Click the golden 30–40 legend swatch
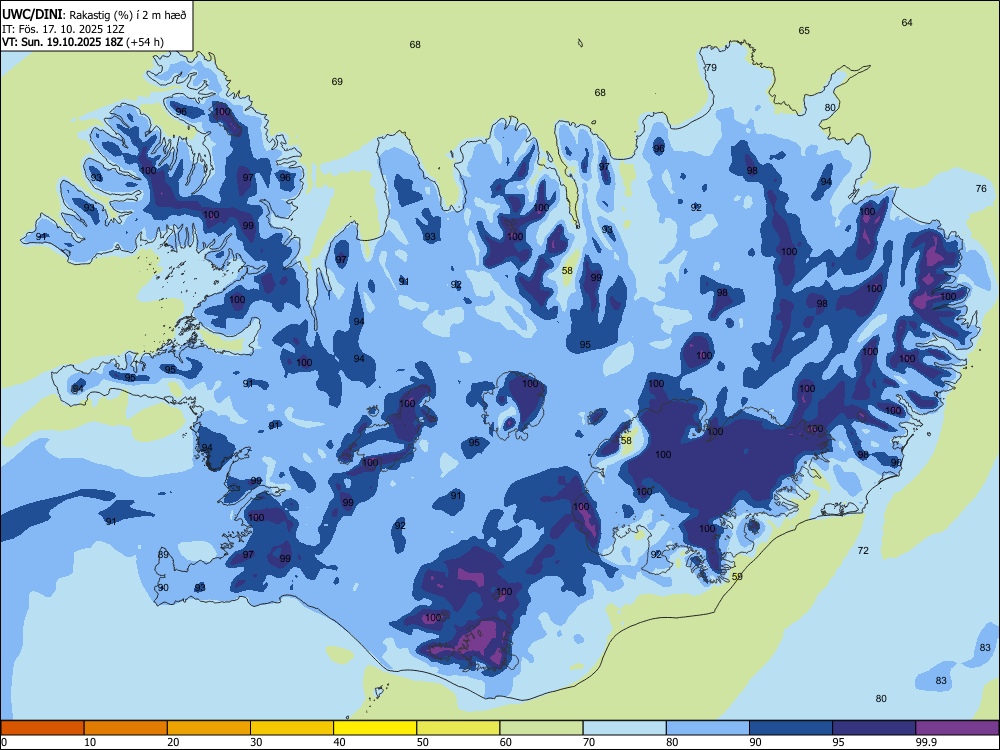Screen dimensions: 1000x750 [292, 728]
